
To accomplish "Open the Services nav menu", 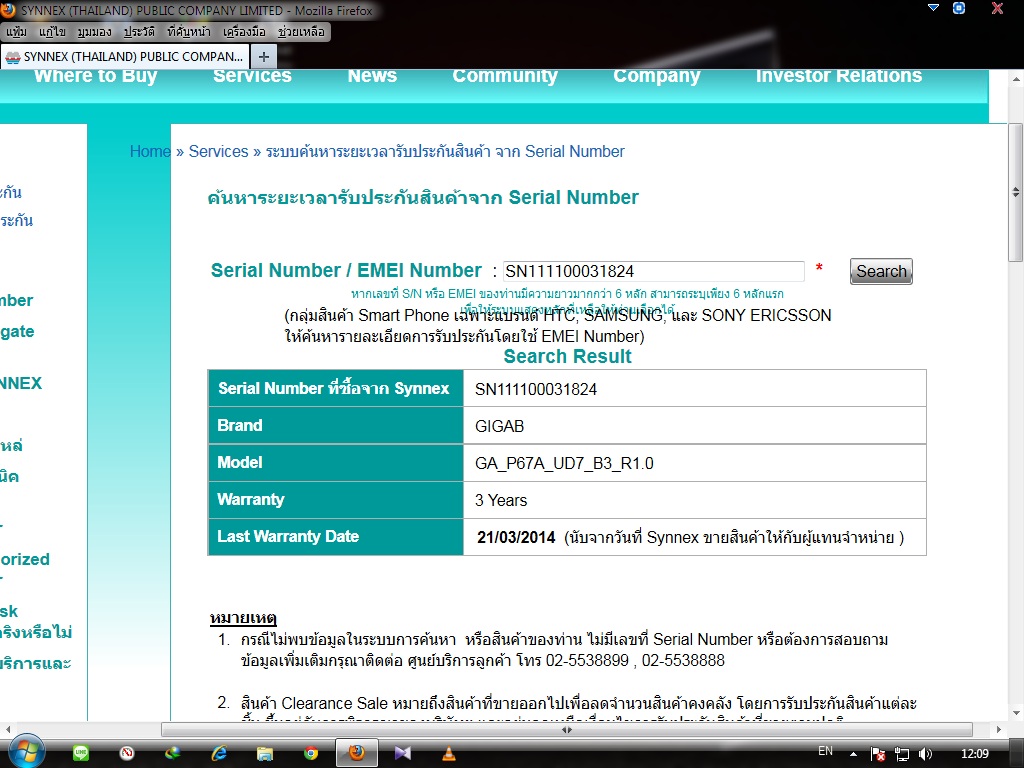I will (252, 76).
